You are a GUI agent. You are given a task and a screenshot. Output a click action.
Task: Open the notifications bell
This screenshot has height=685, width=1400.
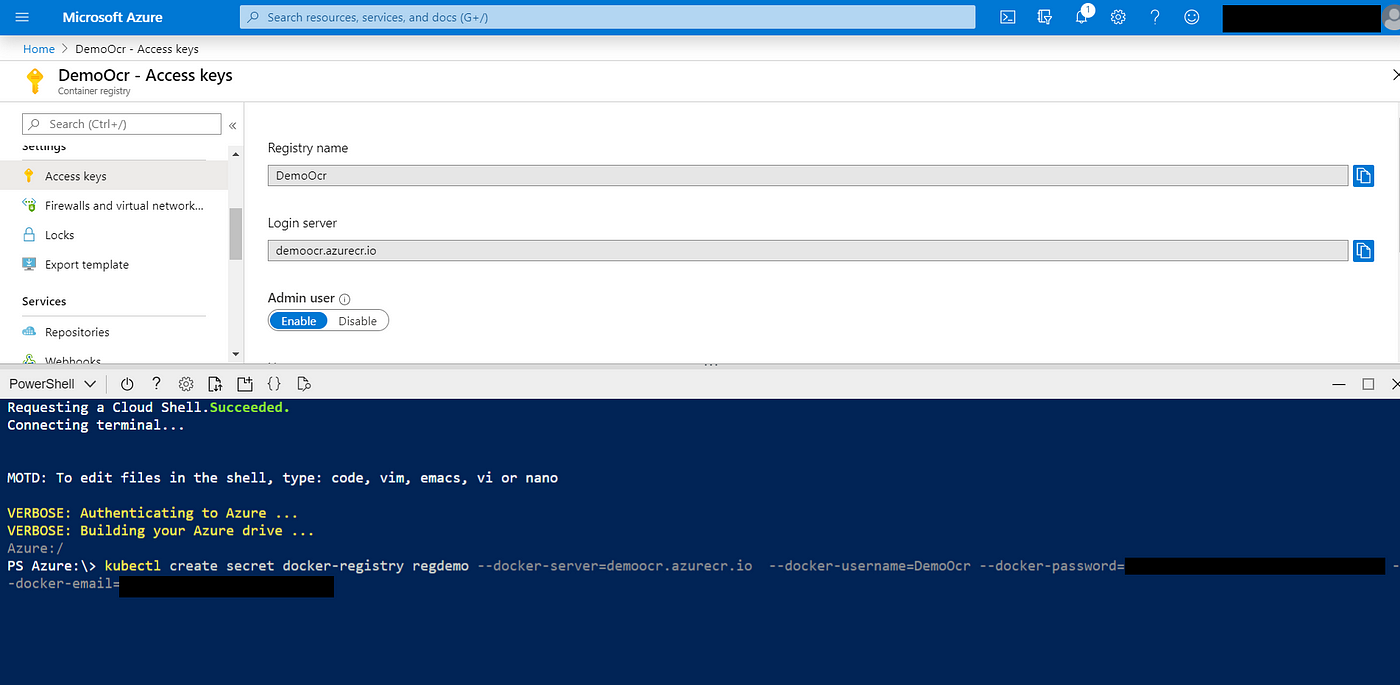coord(1082,17)
